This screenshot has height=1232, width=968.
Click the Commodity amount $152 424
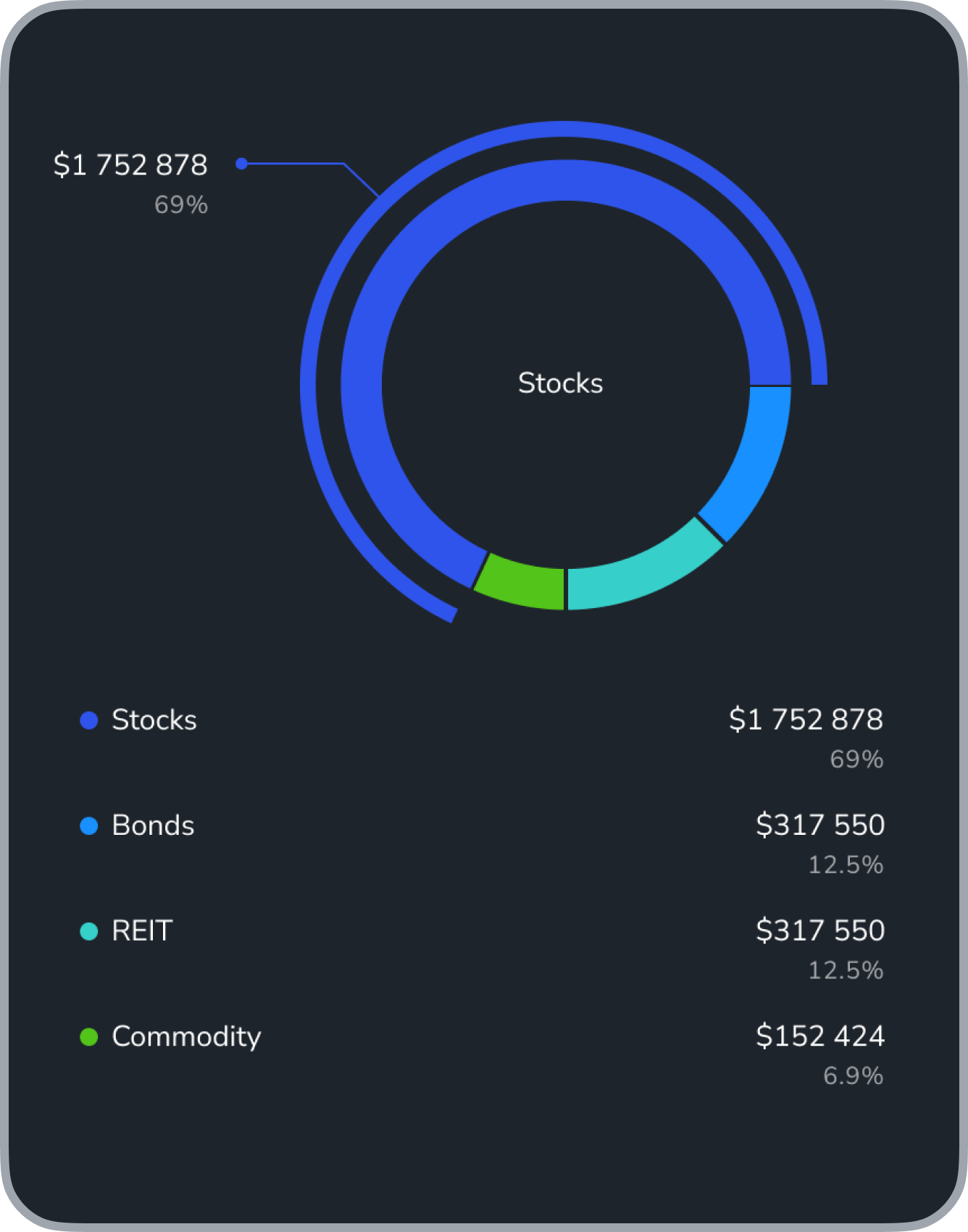coord(820,1036)
